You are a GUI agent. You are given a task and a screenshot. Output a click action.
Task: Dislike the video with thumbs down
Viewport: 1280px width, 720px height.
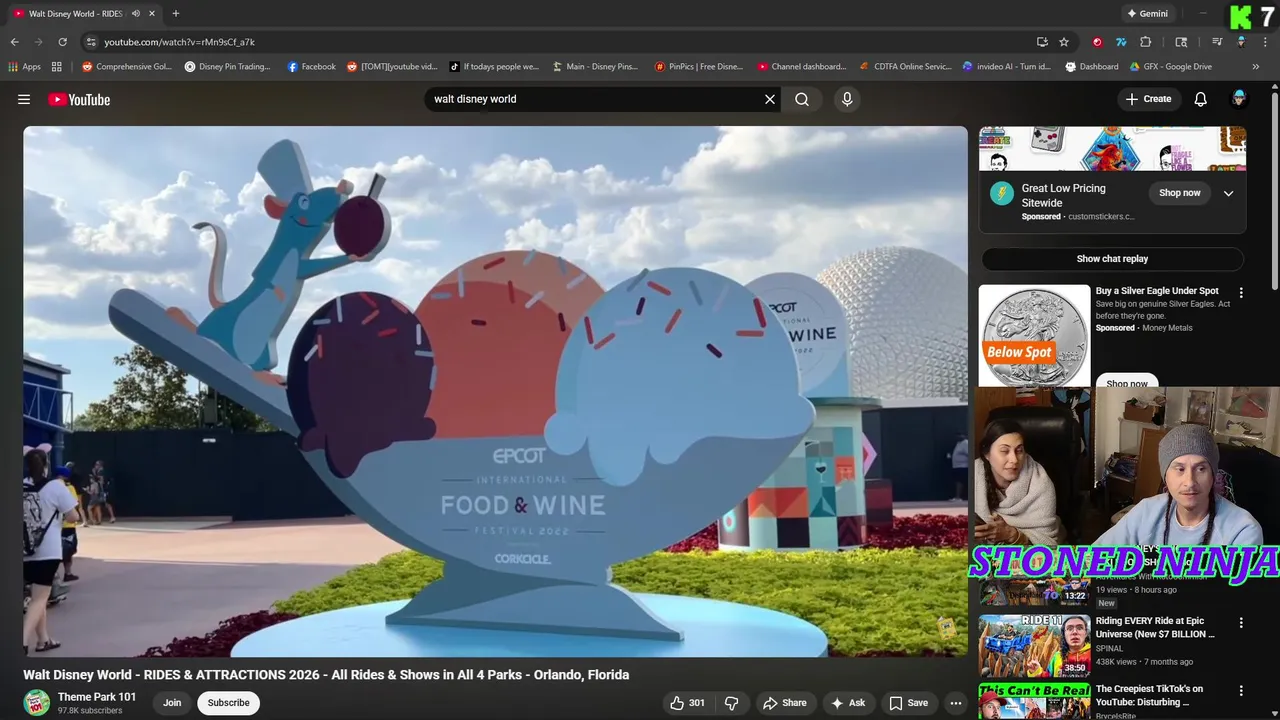731,703
